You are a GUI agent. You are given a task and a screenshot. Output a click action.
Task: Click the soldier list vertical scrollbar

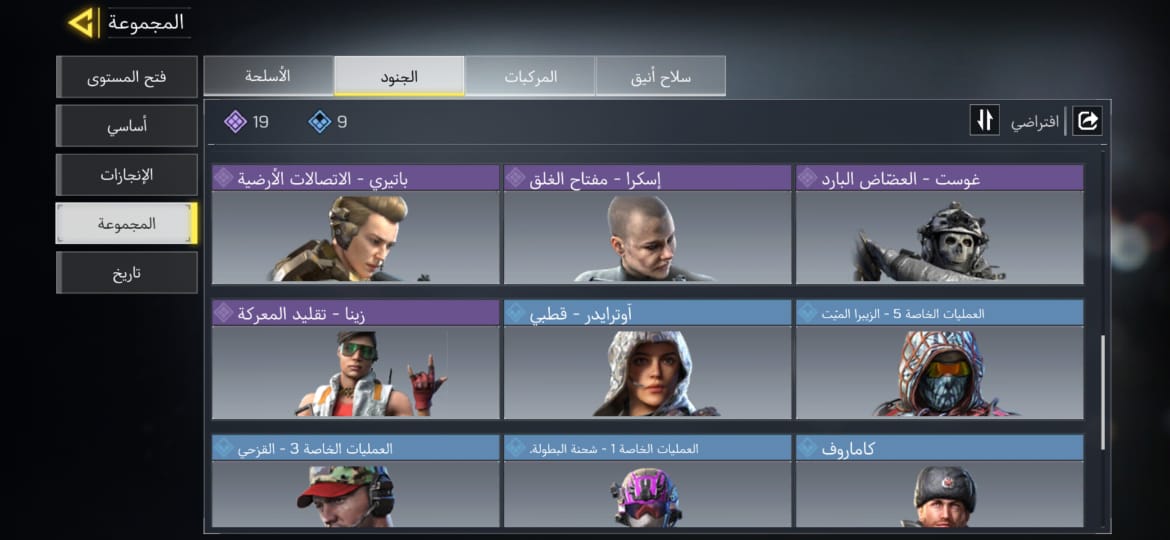1103,392
